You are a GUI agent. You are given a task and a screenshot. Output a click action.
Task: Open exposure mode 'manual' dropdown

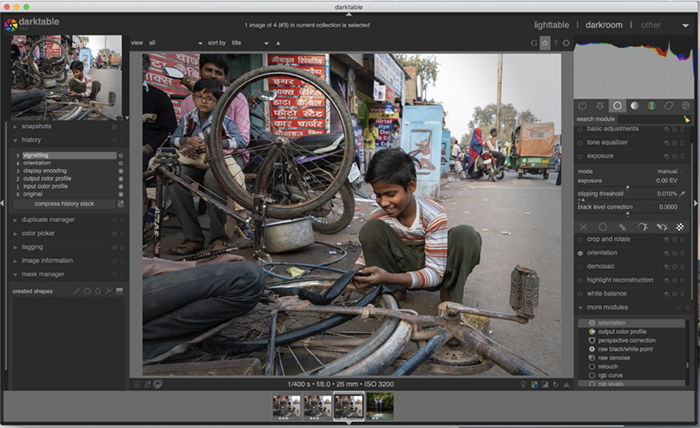[670, 171]
